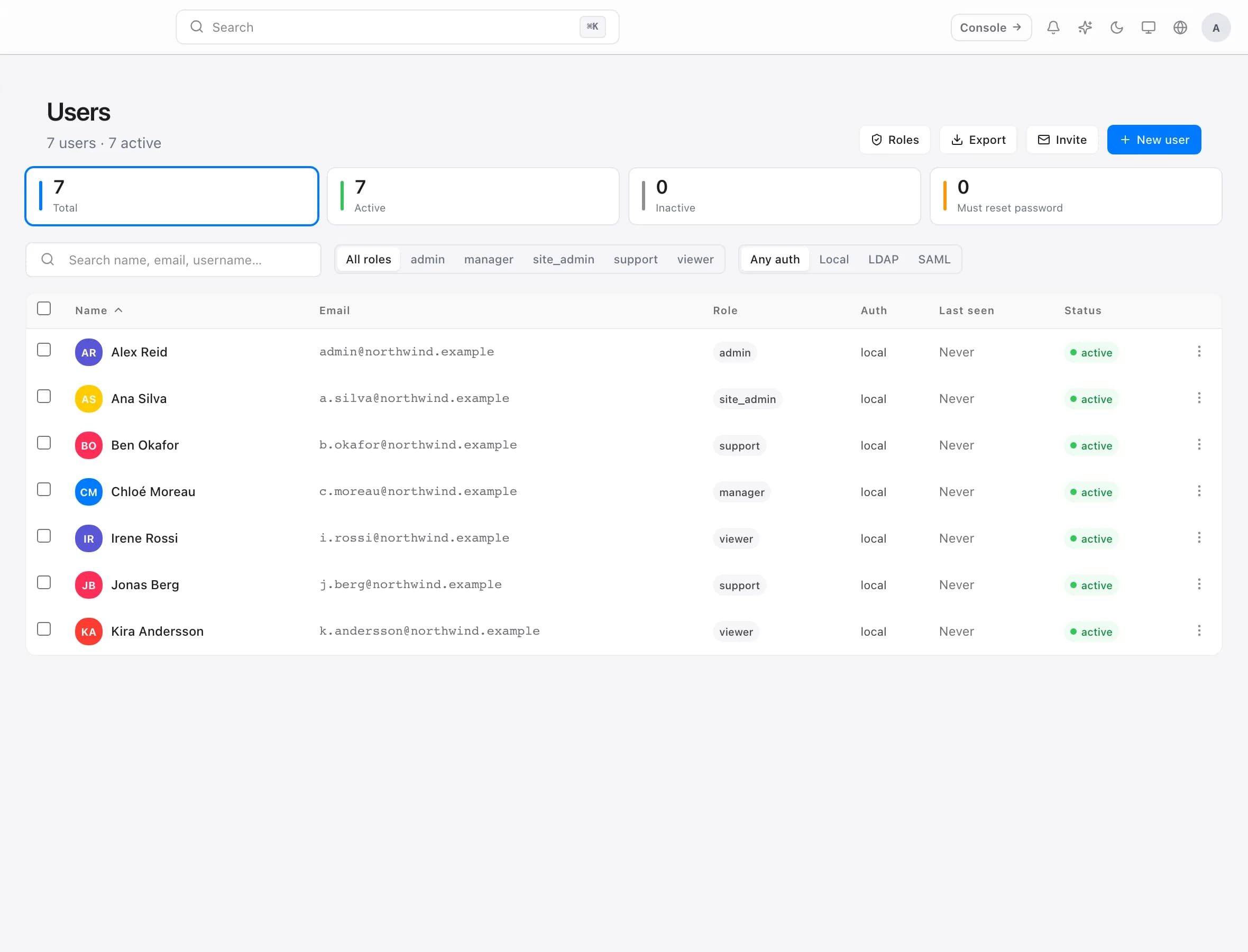Click the Last seen column header
Screen dimensions: 1248x952
pyautogui.click(x=966, y=310)
